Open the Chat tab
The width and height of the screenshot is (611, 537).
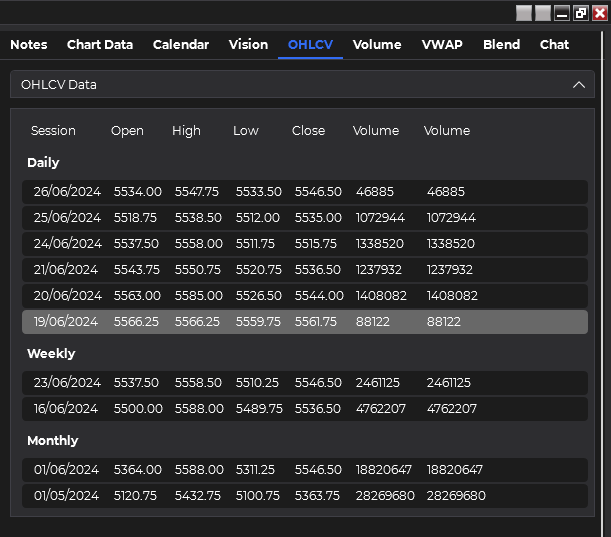point(554,44)
